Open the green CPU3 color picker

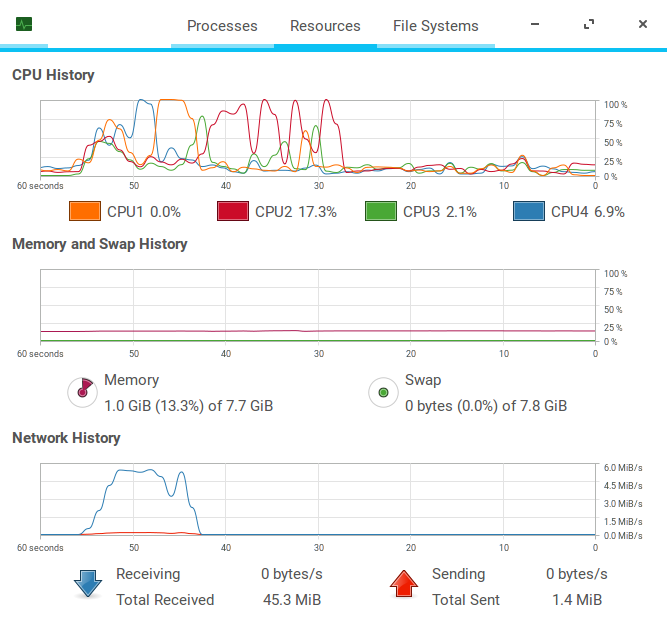[381, 211]
